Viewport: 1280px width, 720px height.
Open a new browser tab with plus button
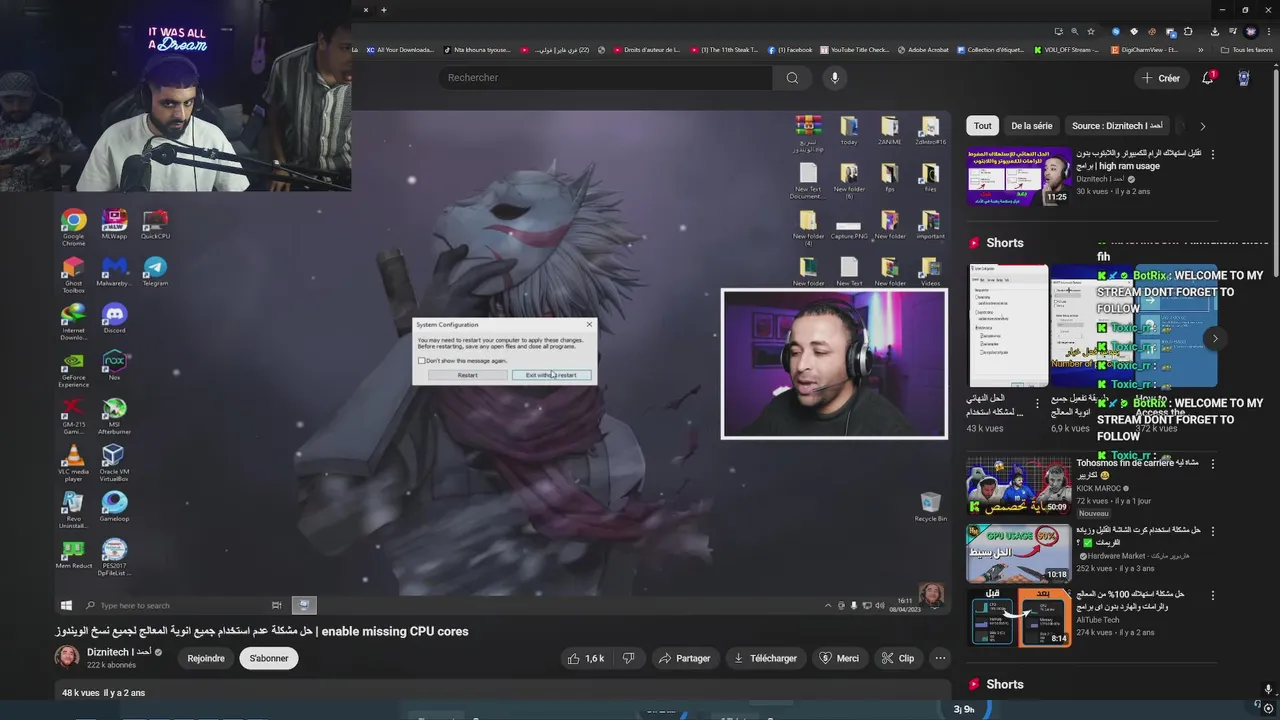[x=384, y=10]
